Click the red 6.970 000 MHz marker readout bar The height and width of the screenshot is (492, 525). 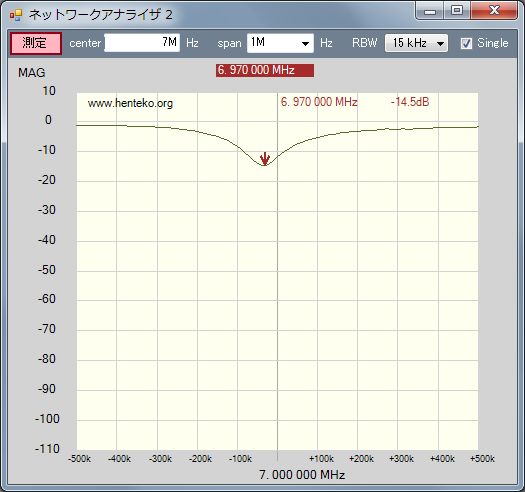pyautogui.click(x=265, y=70)
